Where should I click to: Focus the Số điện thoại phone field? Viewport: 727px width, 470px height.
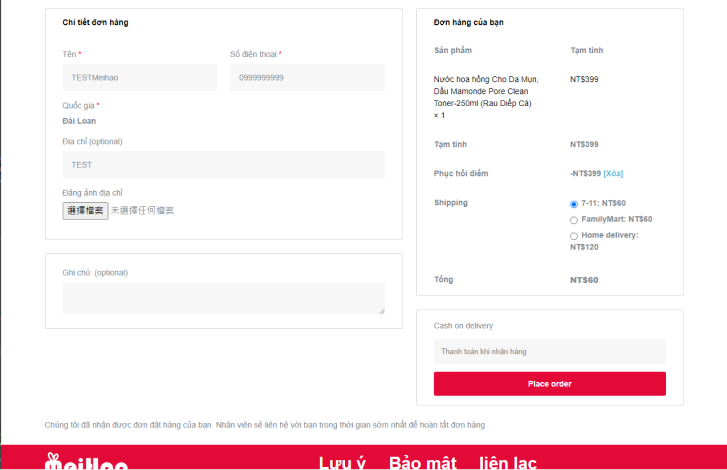[307, 78]
